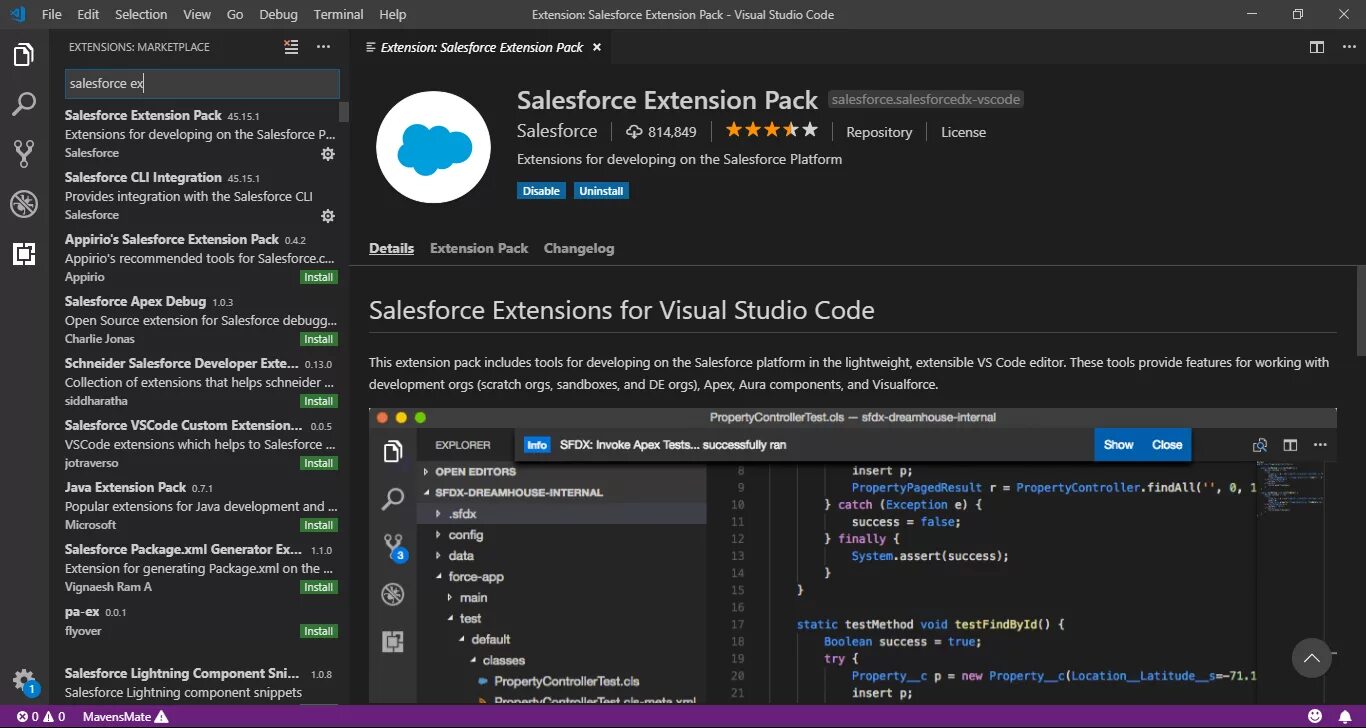Disable the Salesforce Extension Pack
The image size is (1366, 728).
pyautogui.click(x=541, y=191)
